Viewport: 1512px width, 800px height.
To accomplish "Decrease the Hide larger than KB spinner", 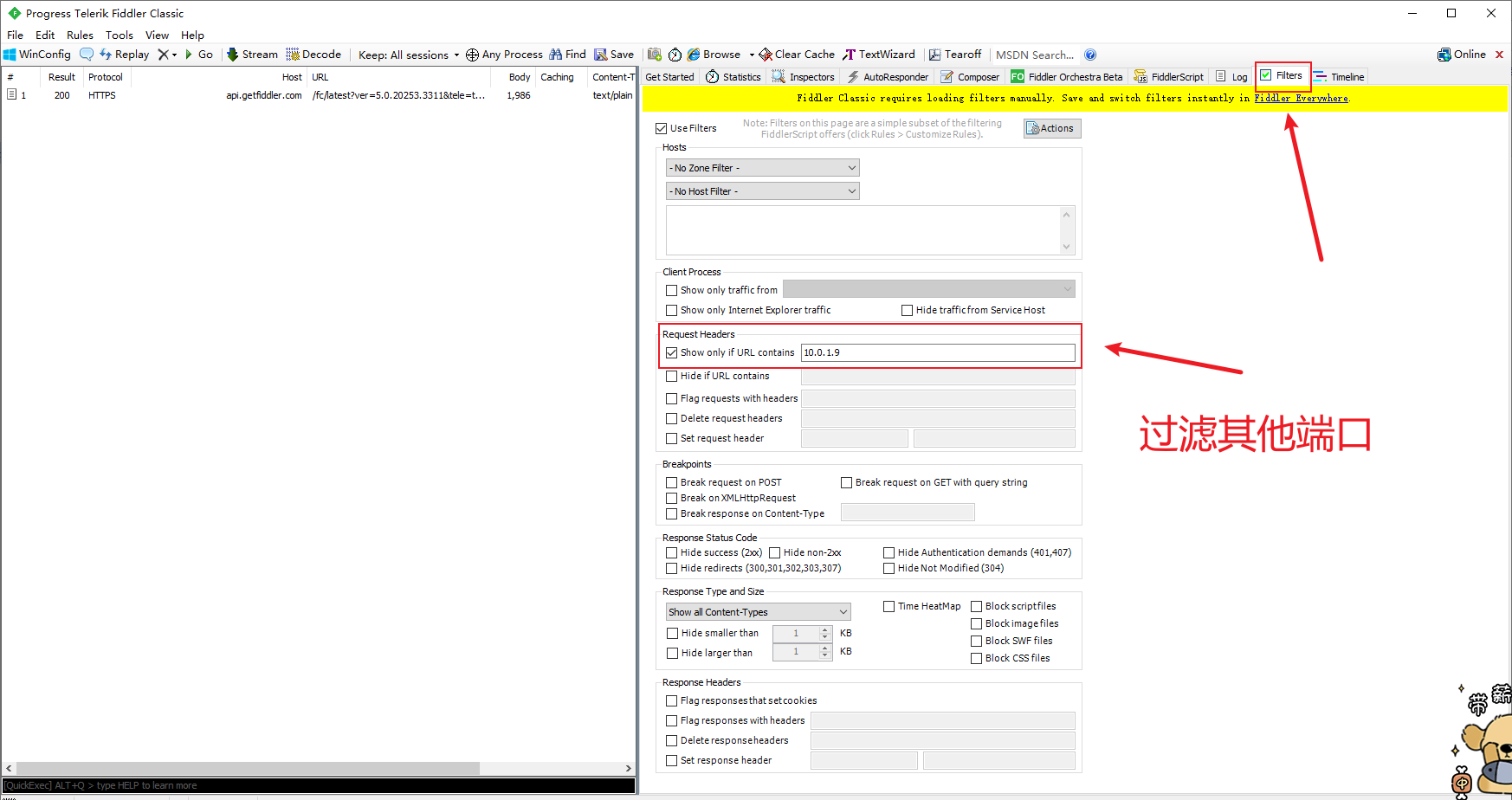I will [825, 656].
